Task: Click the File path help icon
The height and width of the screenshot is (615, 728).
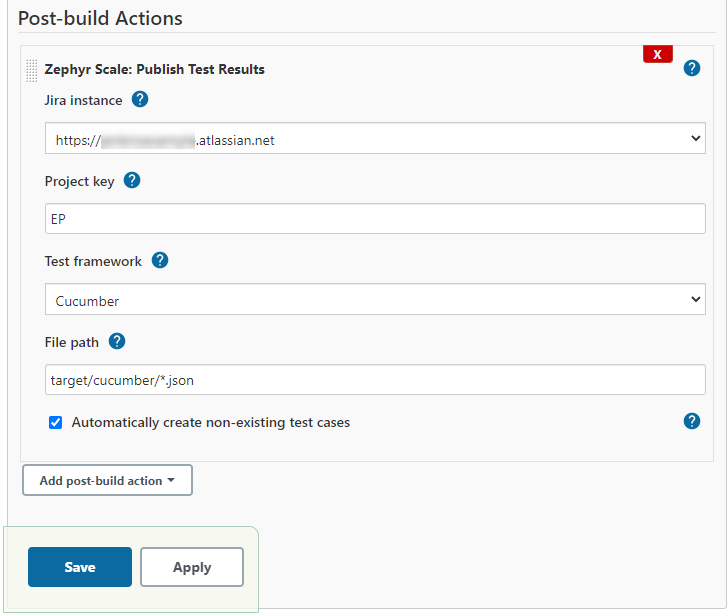Action: click(116, 342)
